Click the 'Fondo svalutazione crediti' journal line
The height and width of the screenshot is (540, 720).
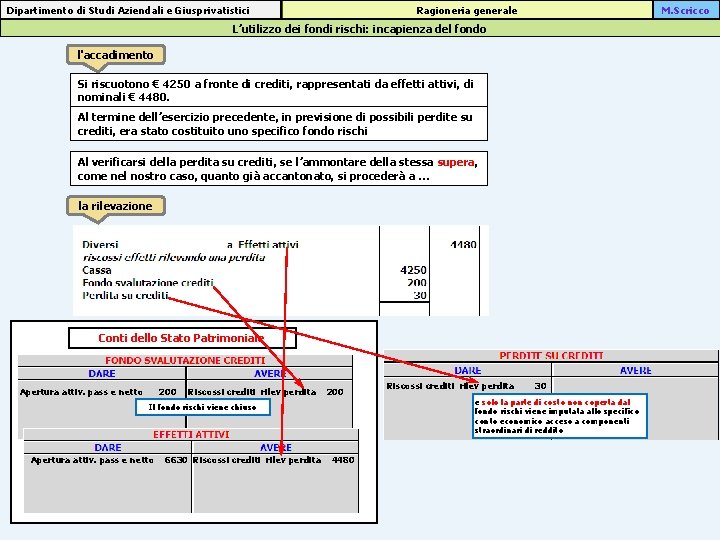pyautogui.click(x=148, y=282)
